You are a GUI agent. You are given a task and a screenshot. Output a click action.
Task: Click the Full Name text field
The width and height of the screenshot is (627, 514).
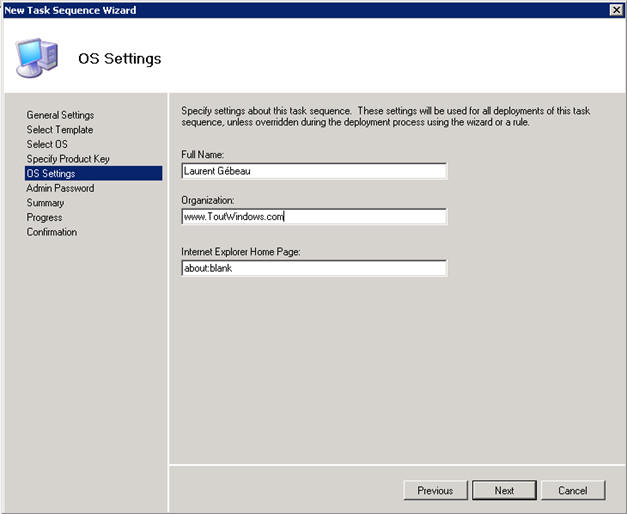314,170
